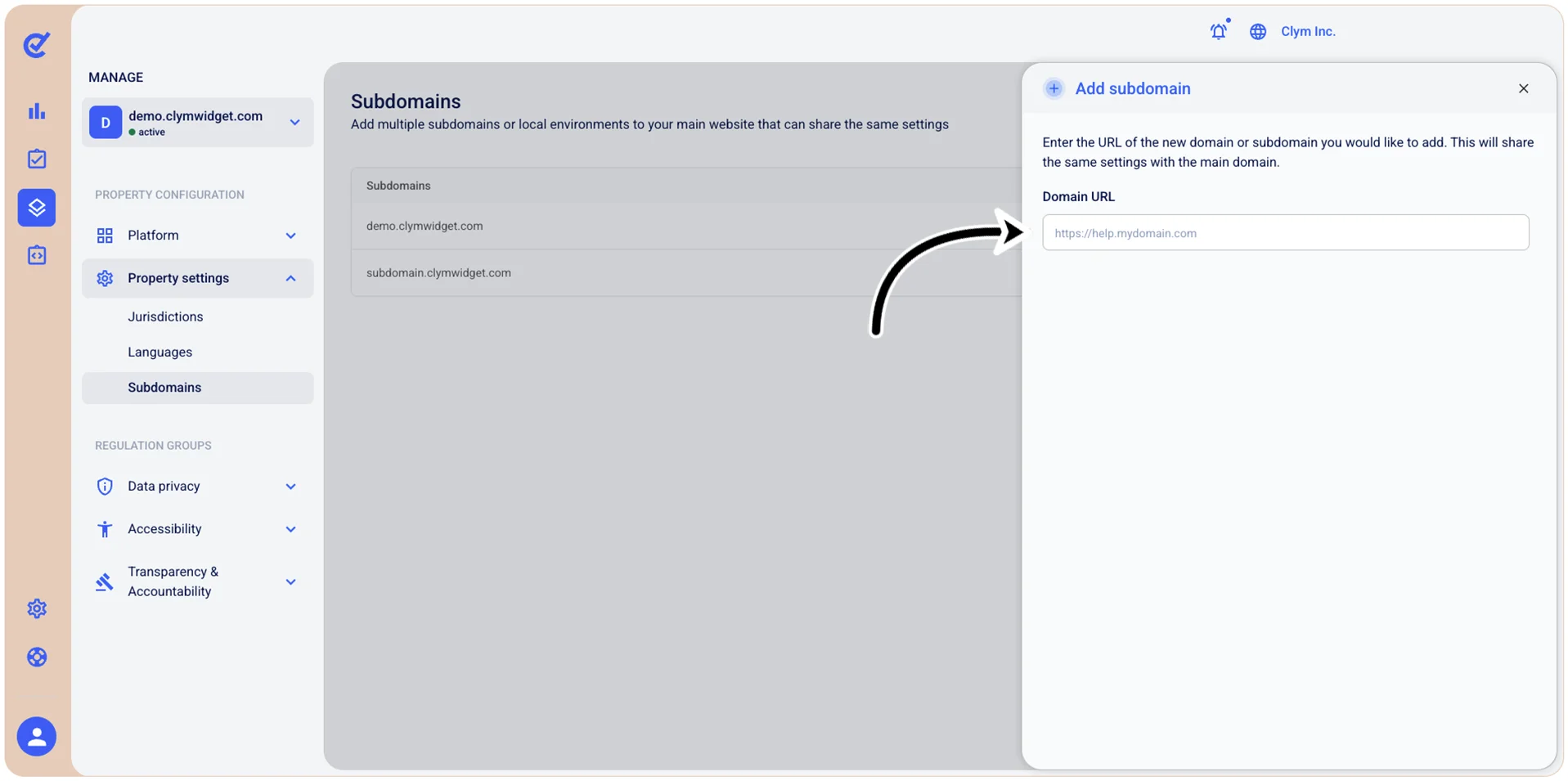
Task: Click the Add subdomain title text
Action: (1133, 88)
